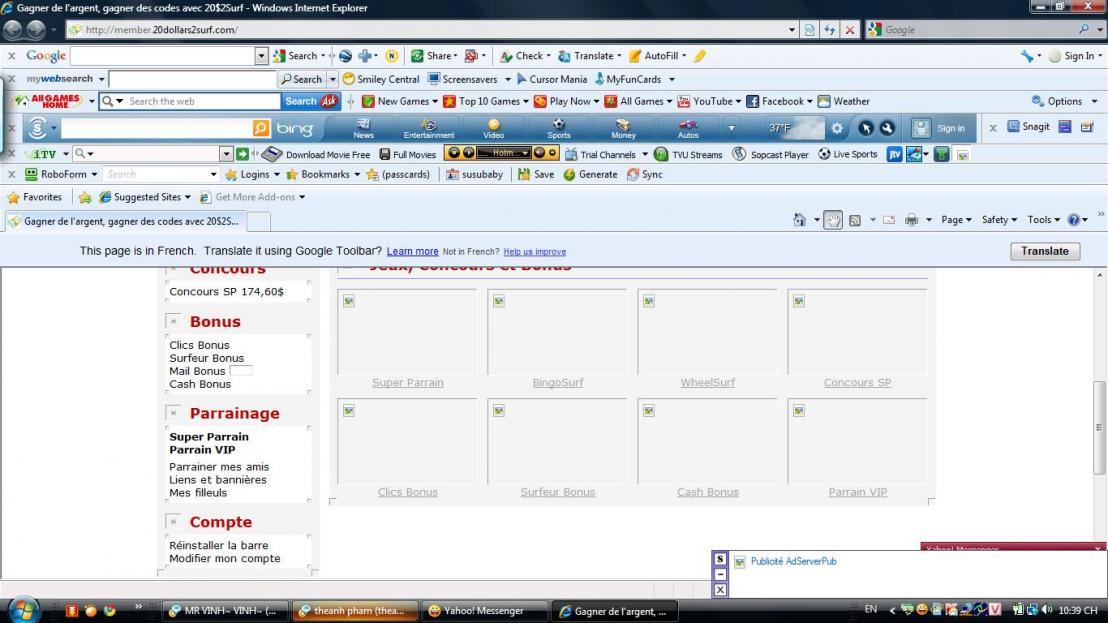Screen dimensions: 1108x623
Task: Click Parrainer mes amis in sidebar
Action: click(219, 467)
